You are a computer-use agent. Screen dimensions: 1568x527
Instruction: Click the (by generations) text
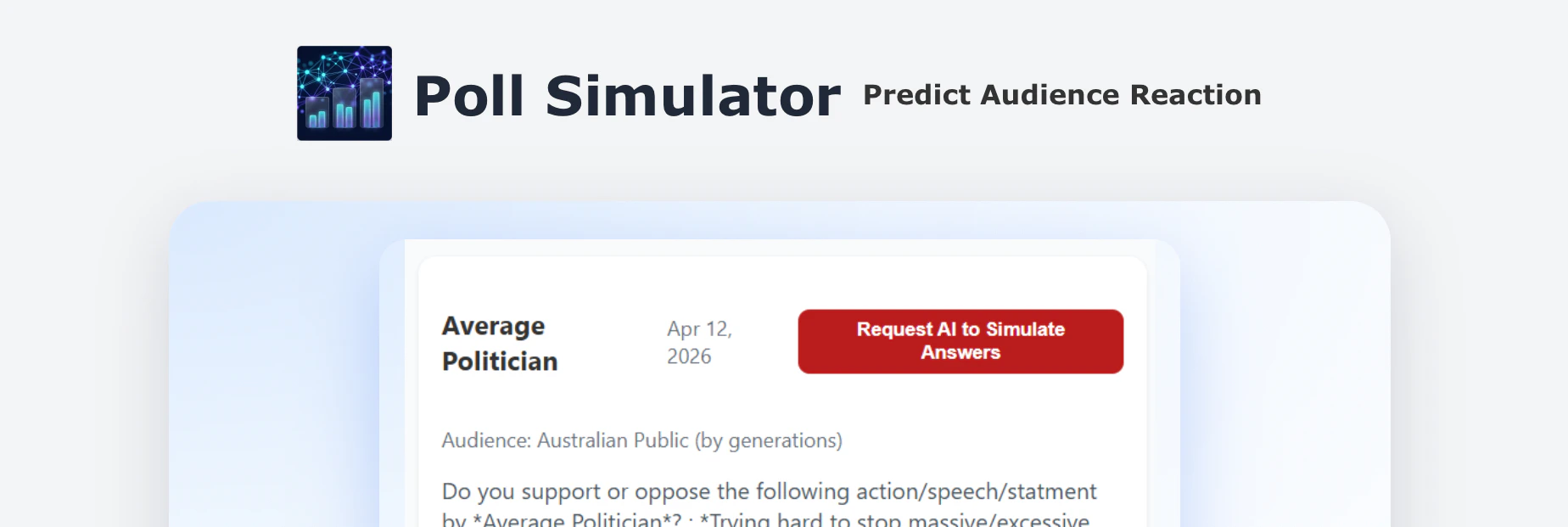768,440
